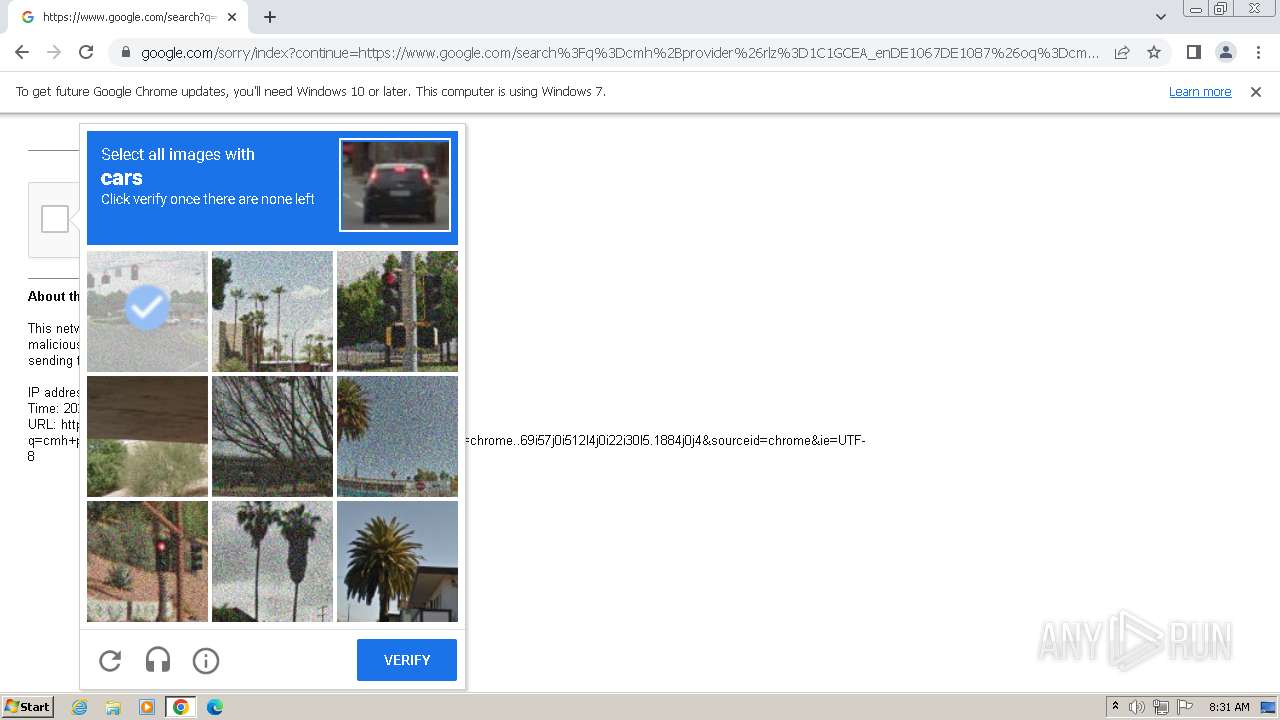Open Windows Explorer folder from taskbar
The width and height of the screenshot is (1280, 720).
point(113,707)
